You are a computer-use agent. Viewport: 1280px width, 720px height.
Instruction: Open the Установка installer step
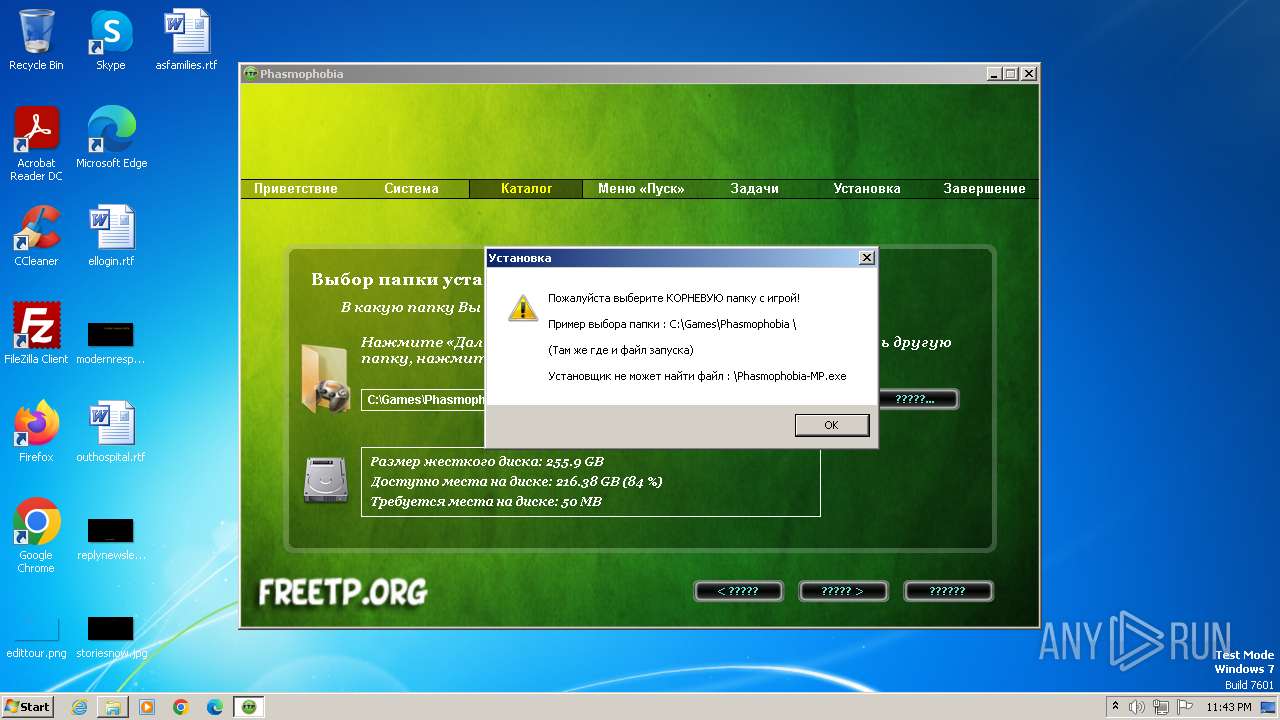(867, 188)
